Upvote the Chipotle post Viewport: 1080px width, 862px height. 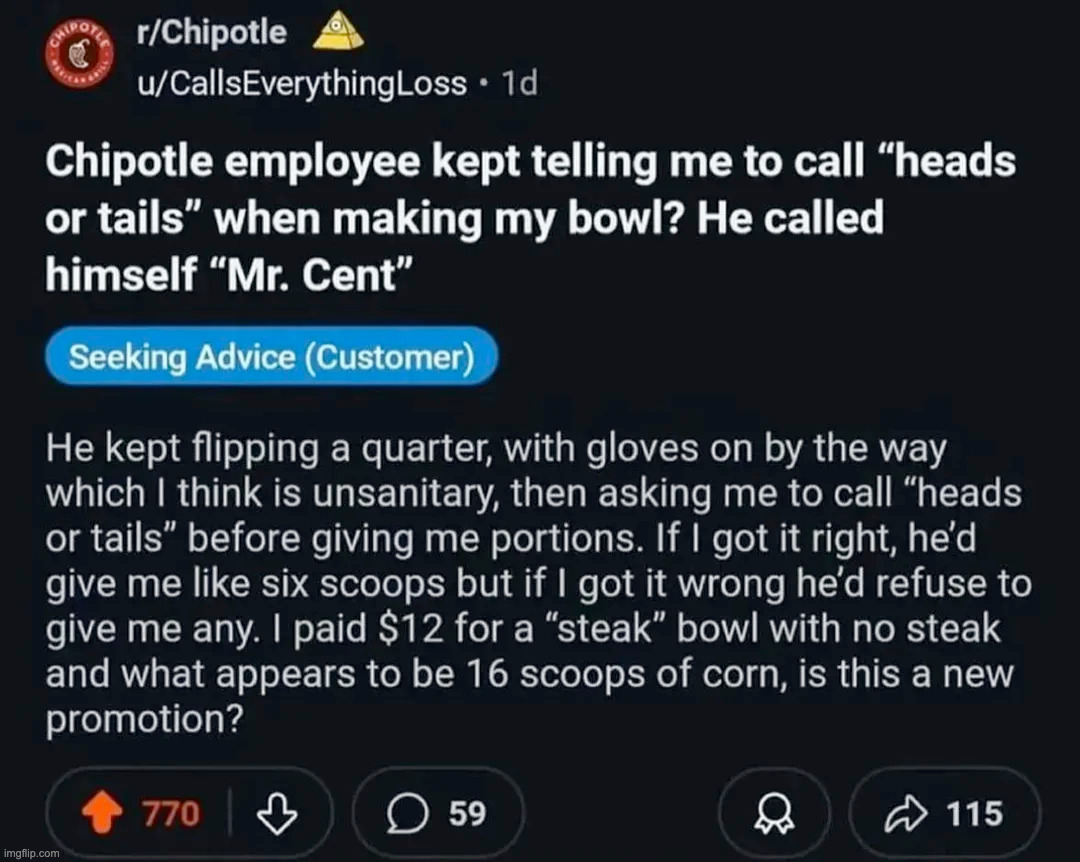click(x=101, y=813)
